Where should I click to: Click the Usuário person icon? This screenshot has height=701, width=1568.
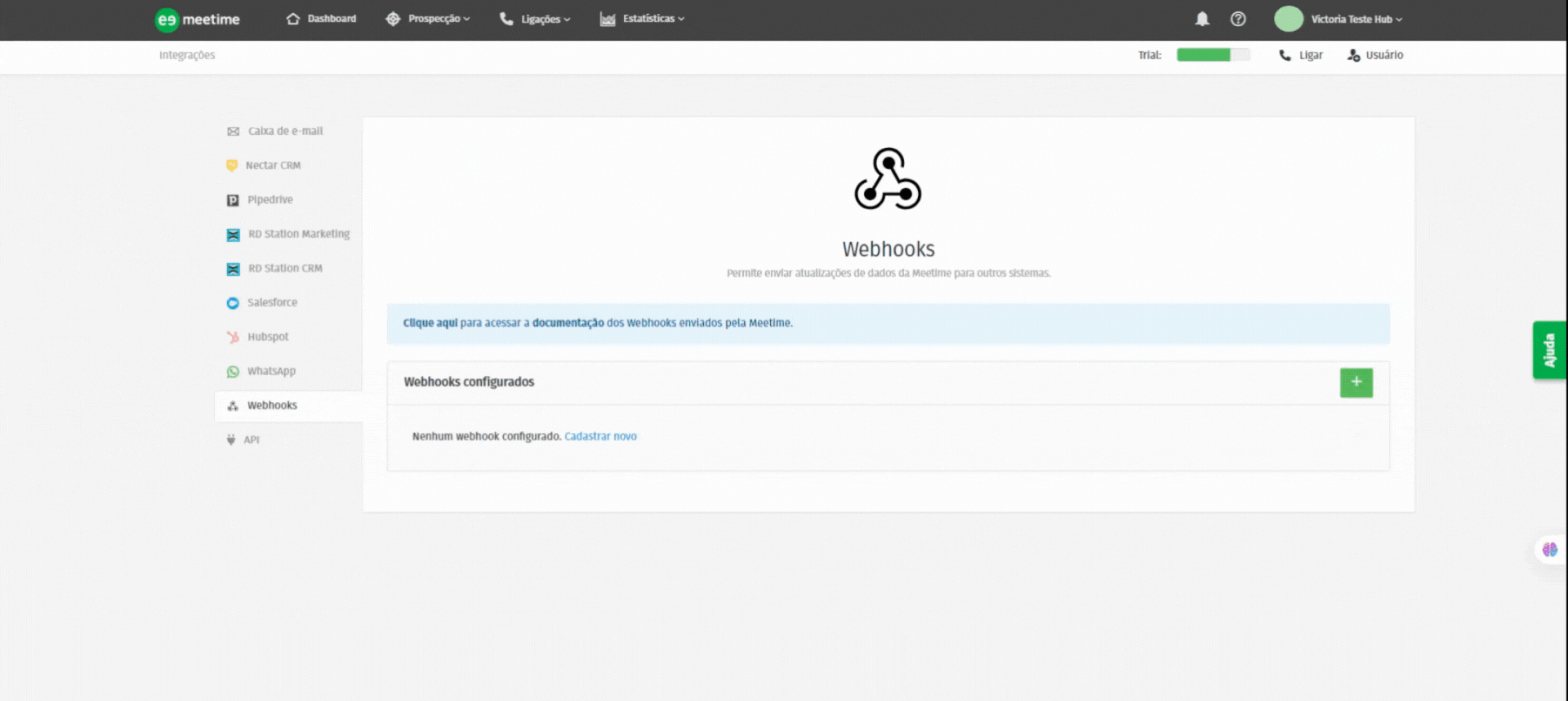coord(1354,56)
